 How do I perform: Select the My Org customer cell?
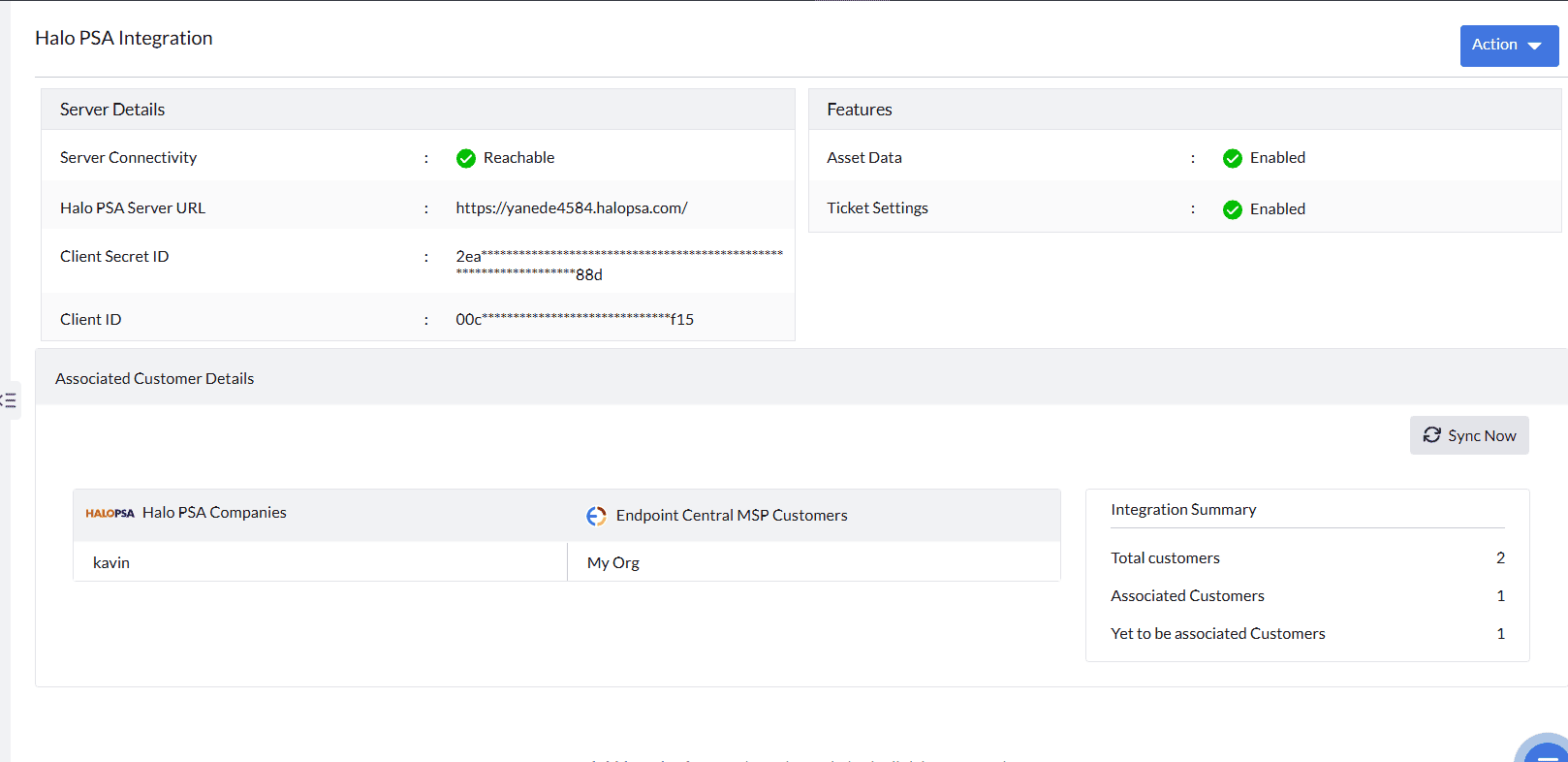[x=613, y=562]
